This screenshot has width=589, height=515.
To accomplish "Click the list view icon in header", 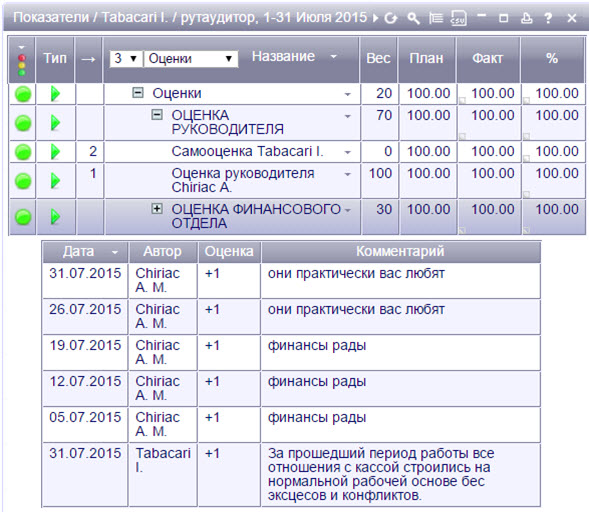I will coord(436,18).
